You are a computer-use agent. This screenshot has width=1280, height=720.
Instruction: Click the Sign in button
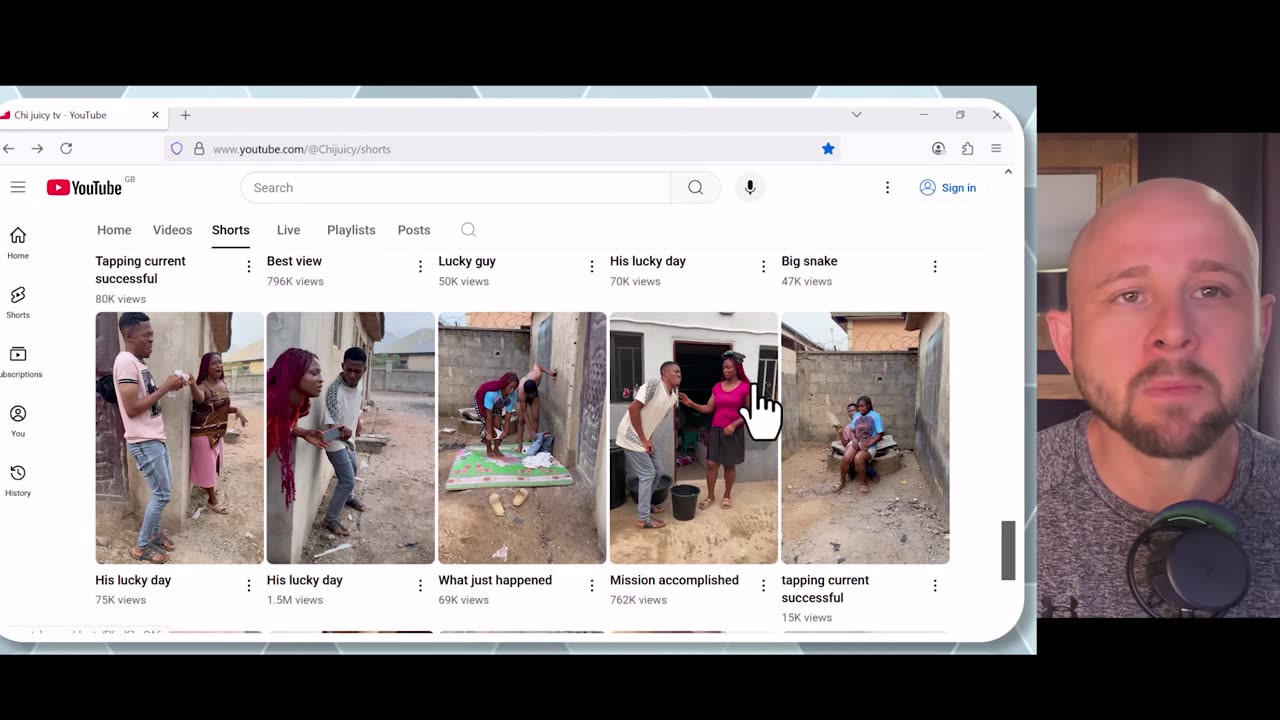pos(949,188)
